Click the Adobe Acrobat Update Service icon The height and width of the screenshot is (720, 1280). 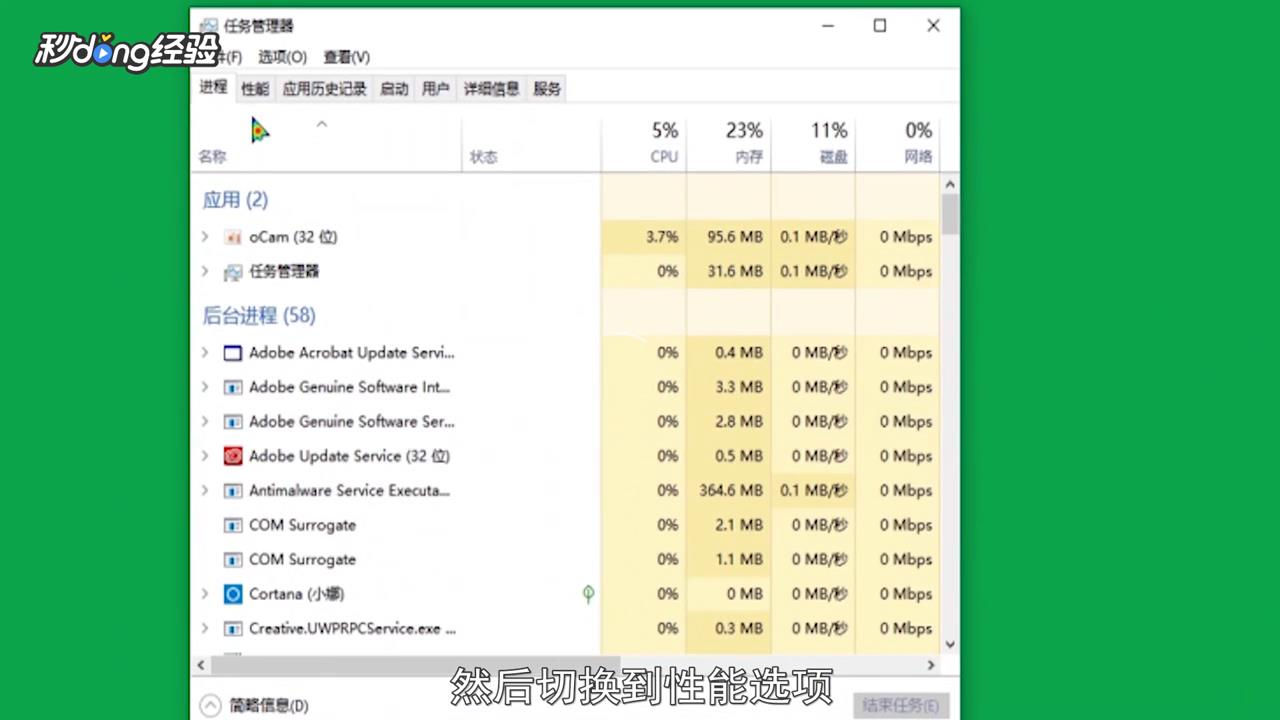pos(233,353)
